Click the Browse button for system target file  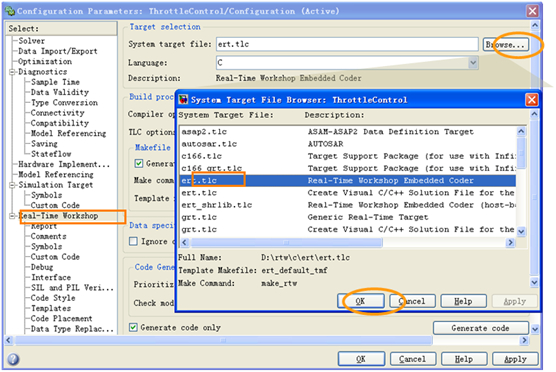(506, 45)
